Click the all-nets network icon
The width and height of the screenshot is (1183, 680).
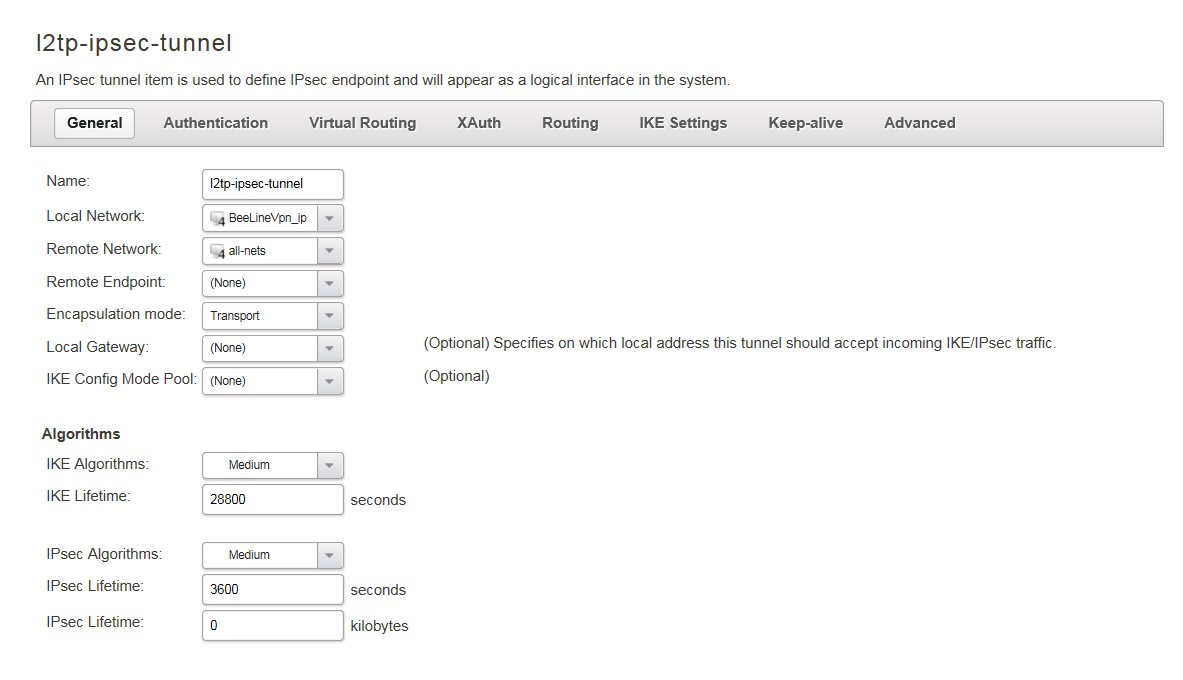click(x=218, y=251)
